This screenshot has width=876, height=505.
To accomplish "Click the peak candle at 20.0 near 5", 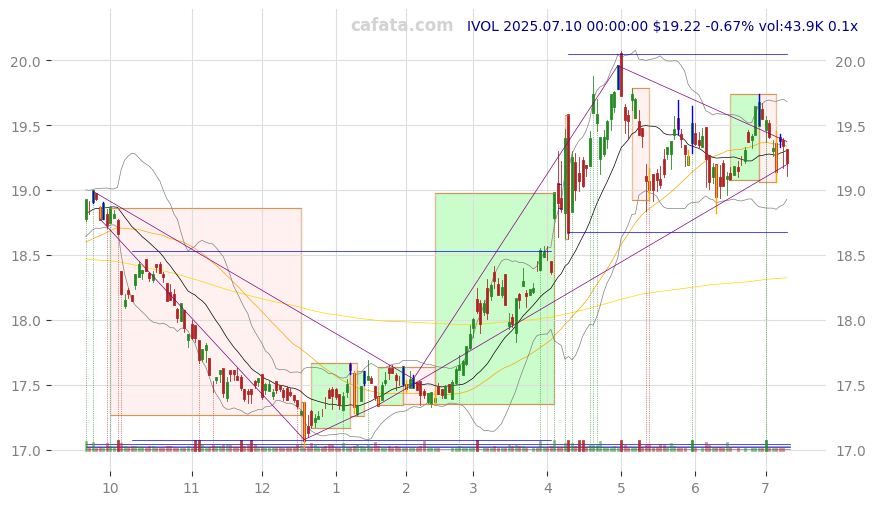I will (x=621, y=75).
